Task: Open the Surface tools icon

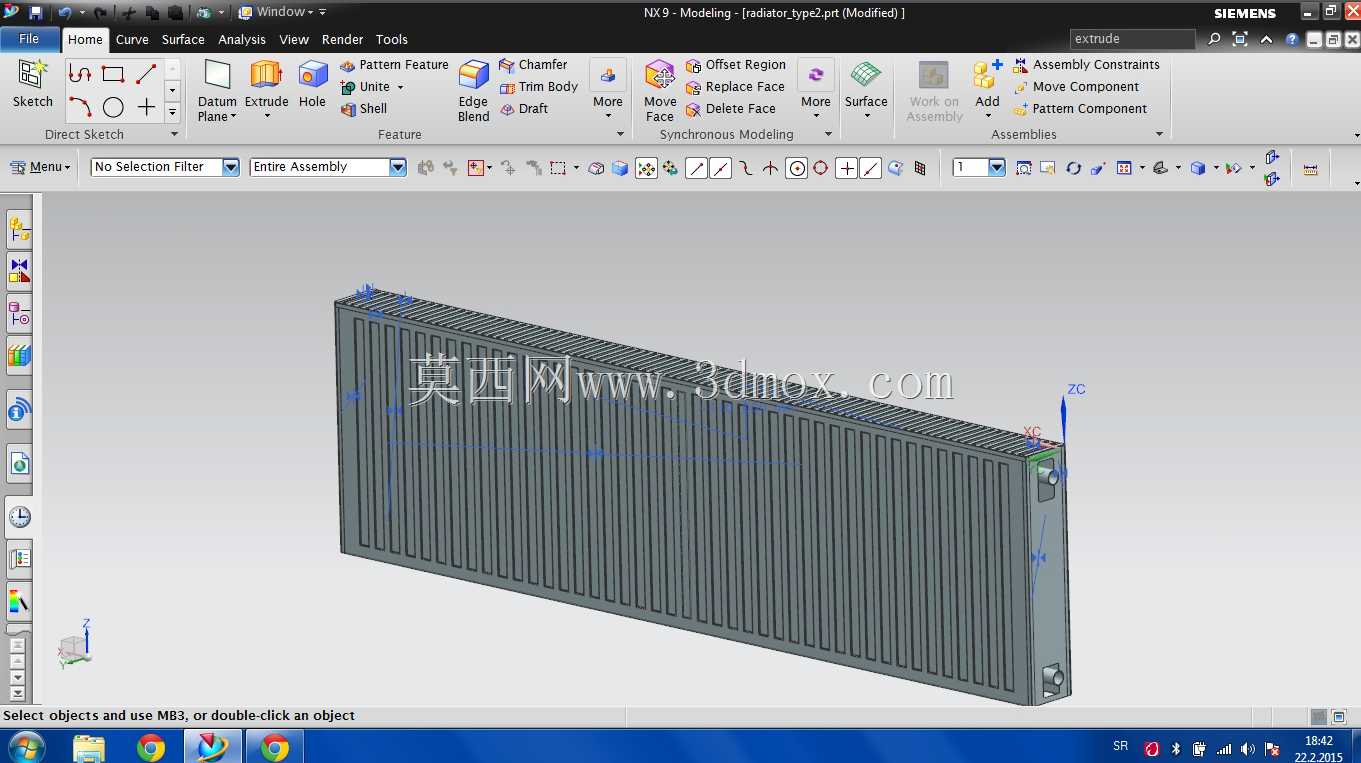Action: click(x=866, y=76)
